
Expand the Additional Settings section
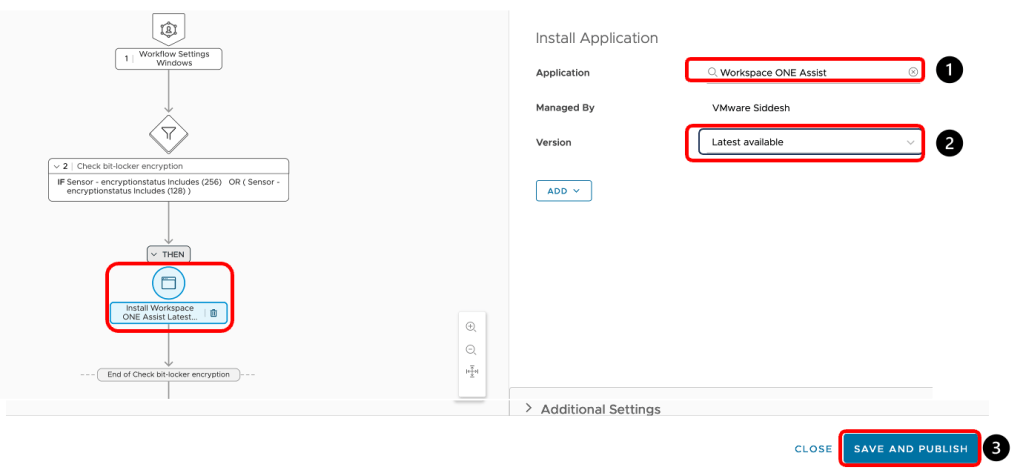coord(529,409)
